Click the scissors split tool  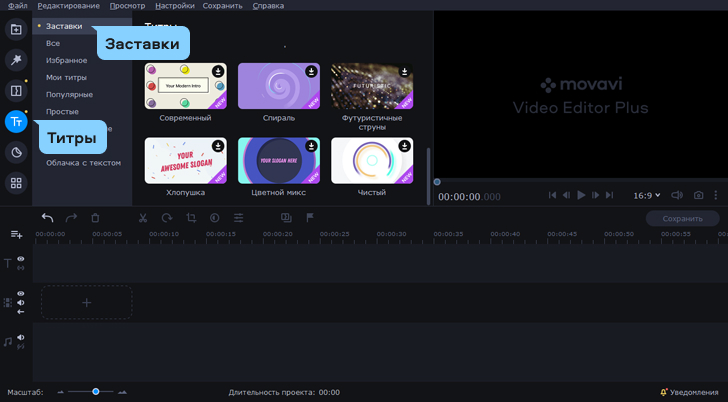tap(142, 218)
